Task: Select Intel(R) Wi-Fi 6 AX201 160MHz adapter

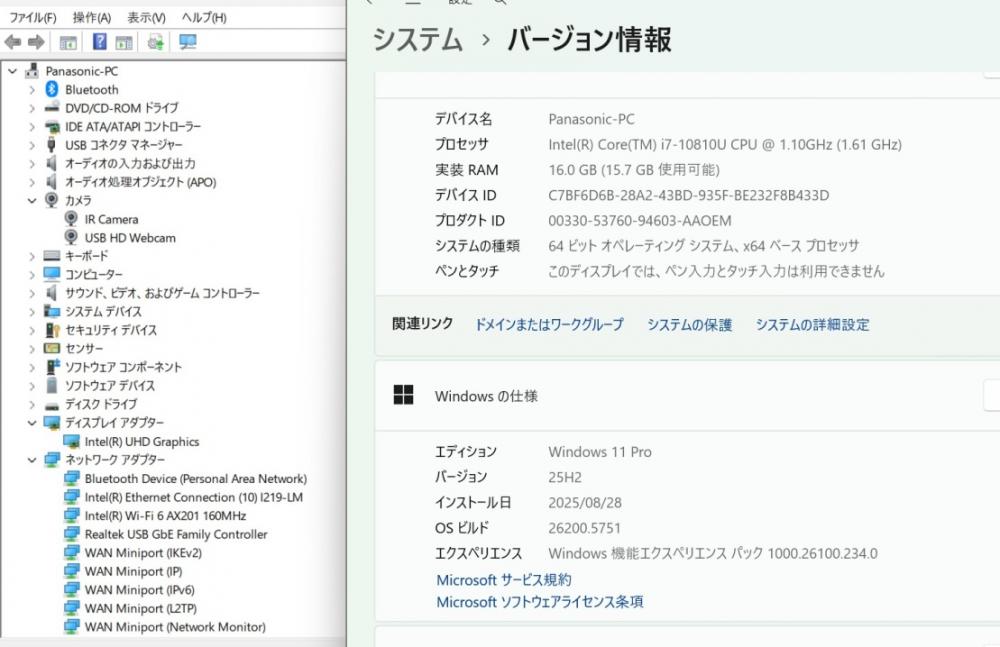Action: pyautogui.click(x=165, y=516)
